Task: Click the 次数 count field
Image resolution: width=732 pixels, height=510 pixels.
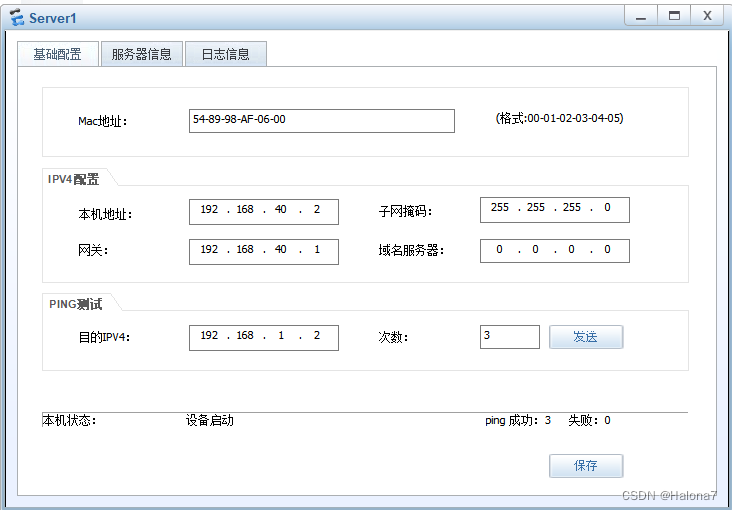Action: (510, 337)
